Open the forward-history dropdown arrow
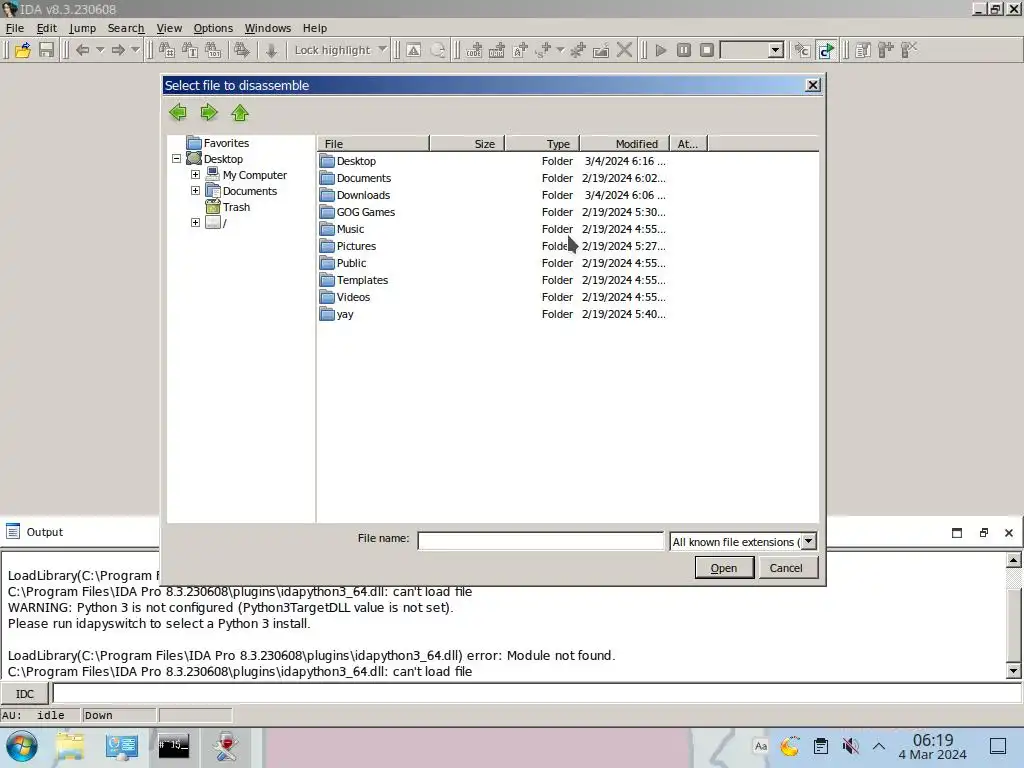Viewport: 1024px width, 768px height. (x=135, y=50)
